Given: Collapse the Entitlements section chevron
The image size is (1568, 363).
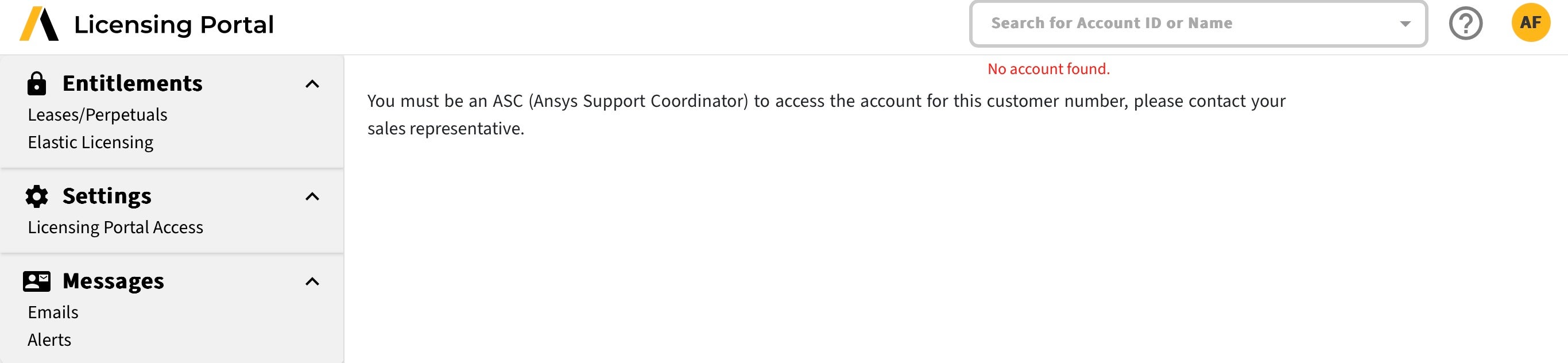Looking at the screenshot, I should 312,84.
